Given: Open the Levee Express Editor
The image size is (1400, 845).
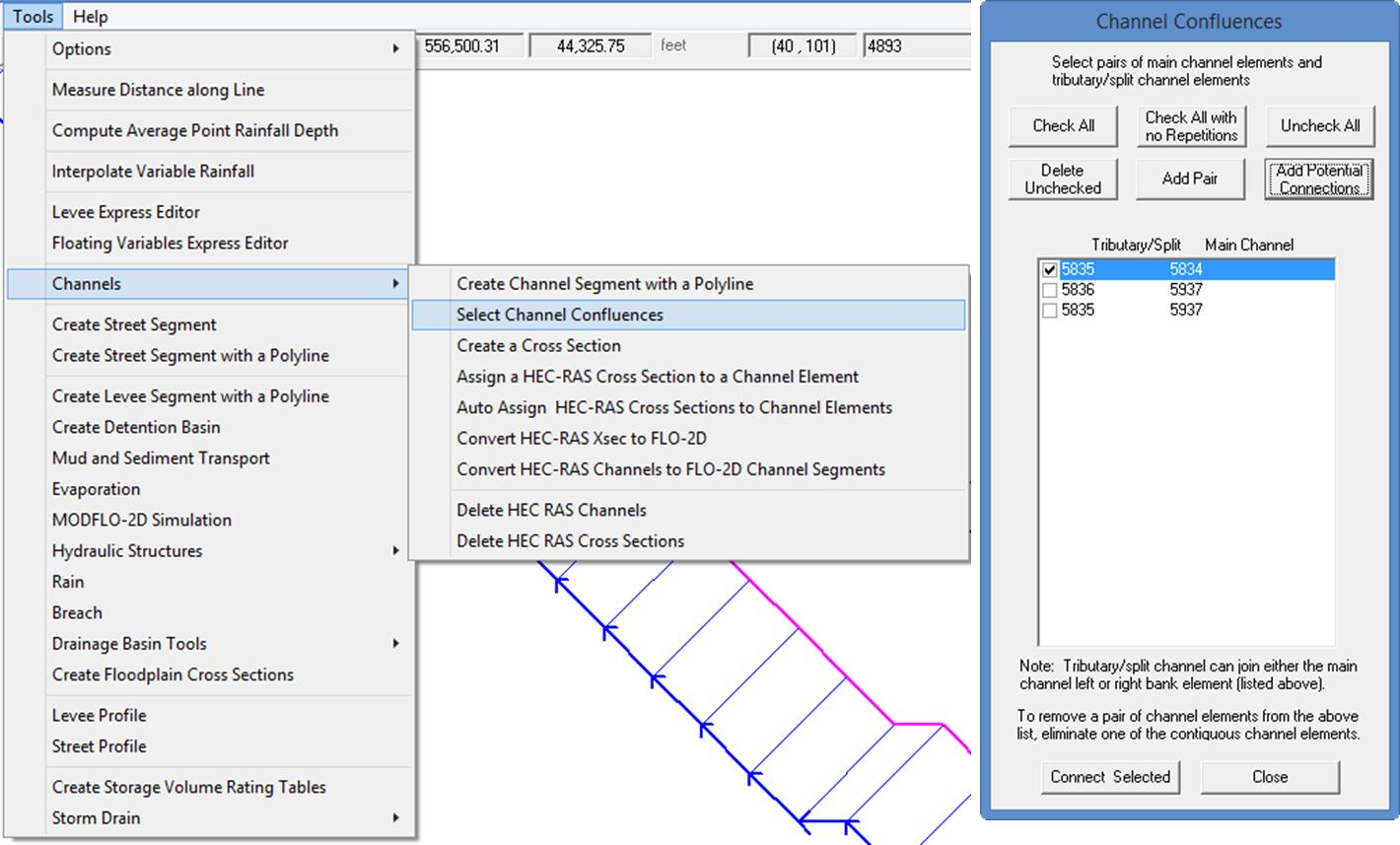Looking at the screenshot, I should tap(126, 212).
